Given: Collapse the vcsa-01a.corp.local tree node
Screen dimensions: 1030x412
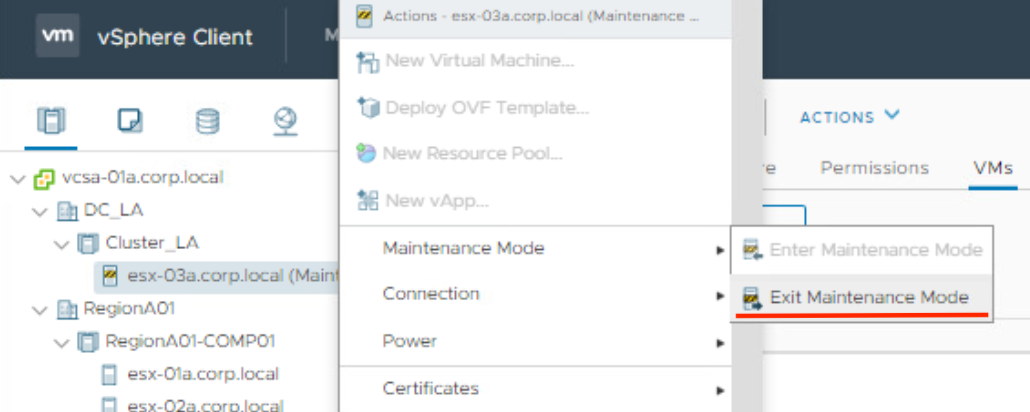Looking at the screenshot, I should (18, 178).
